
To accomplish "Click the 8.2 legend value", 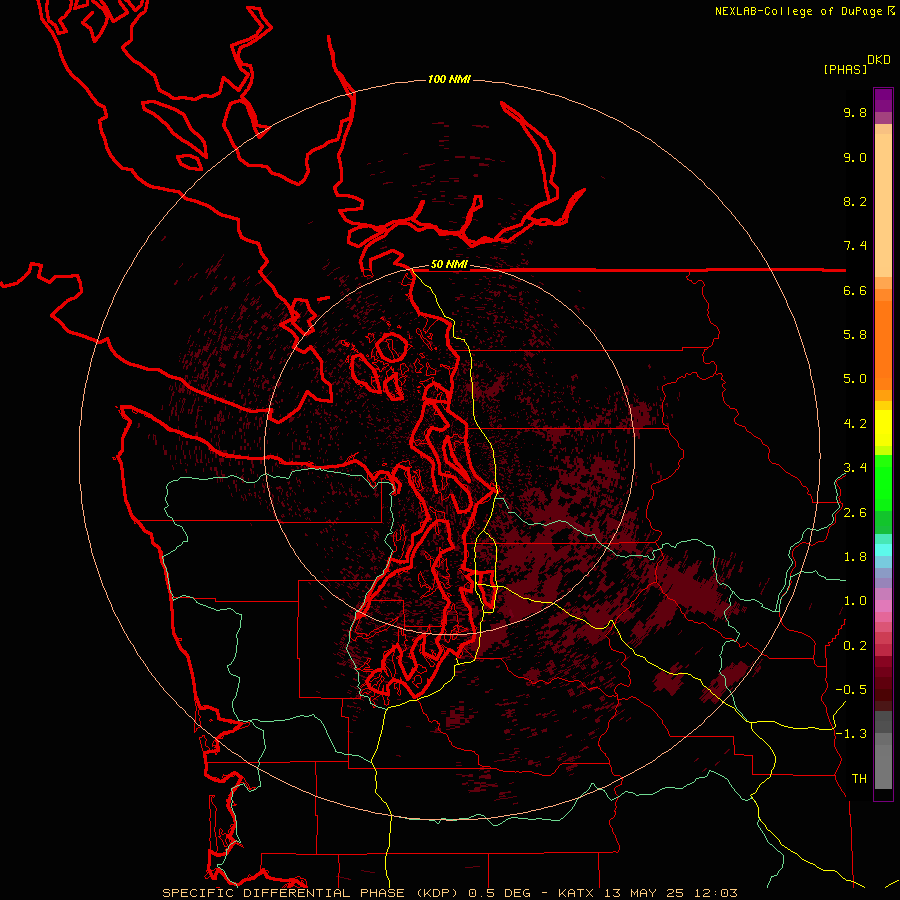I will (x=855, y=201).
